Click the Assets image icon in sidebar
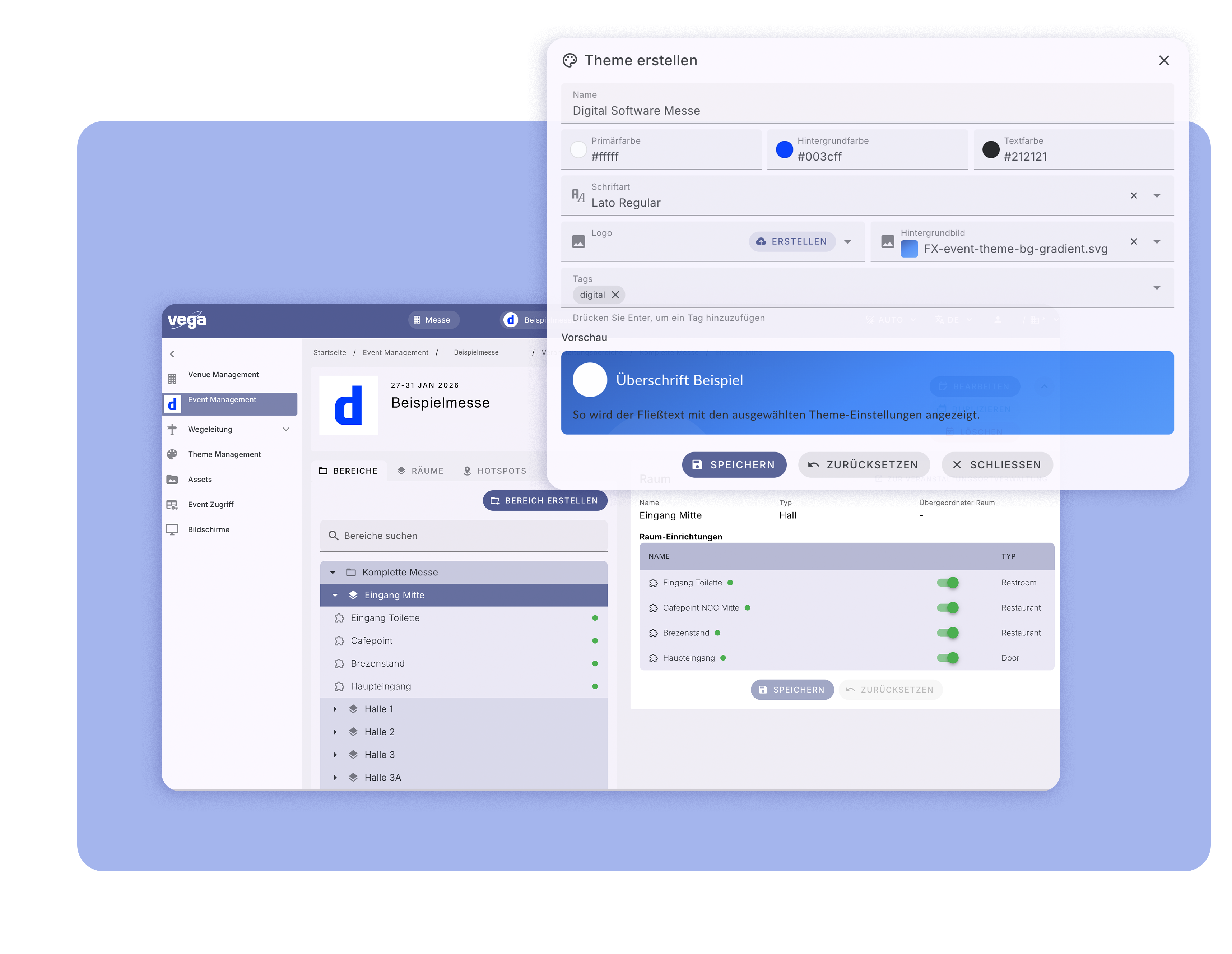 [172, 480]
